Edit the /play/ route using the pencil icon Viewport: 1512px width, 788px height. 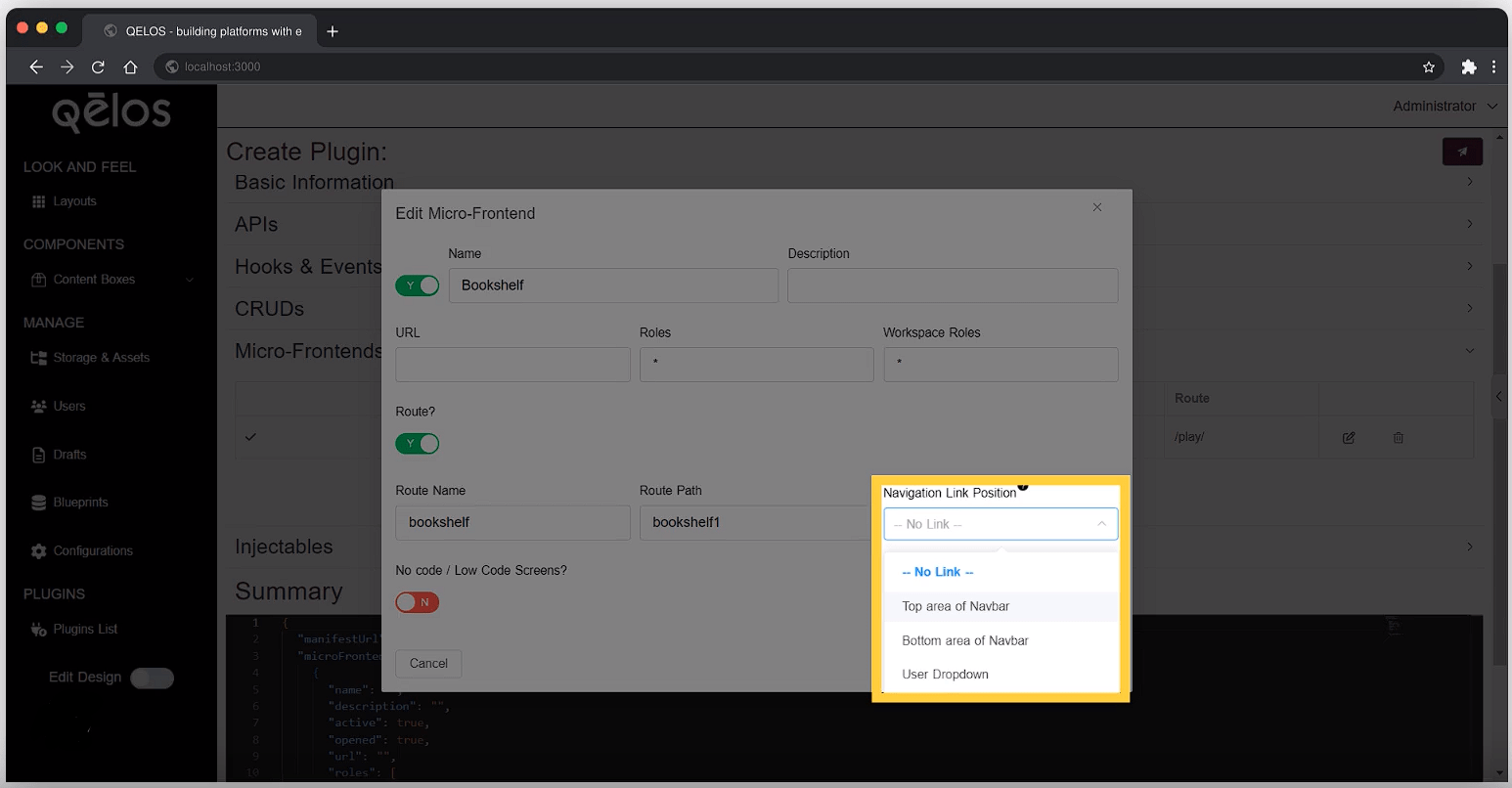tap(1348, 437)
